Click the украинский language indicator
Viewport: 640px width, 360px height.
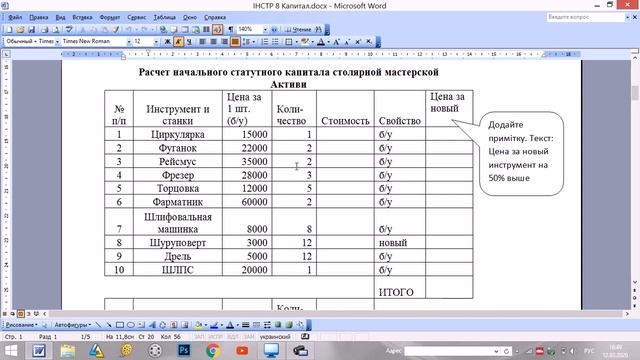[x=275, y=337]
